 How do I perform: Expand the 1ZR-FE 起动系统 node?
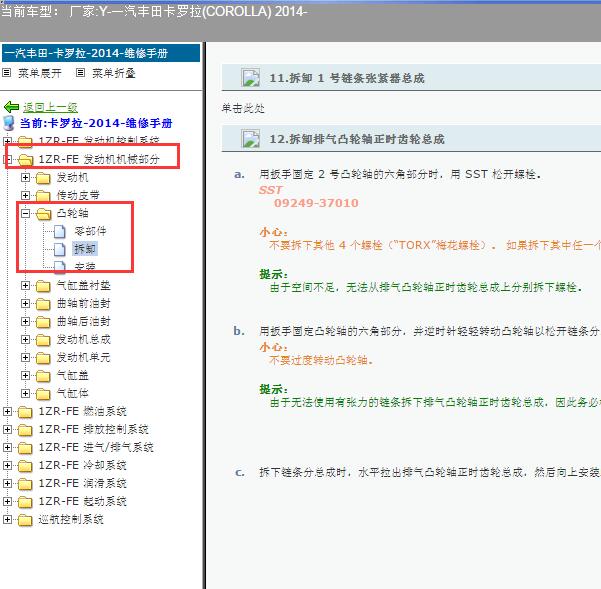(7, 501)
